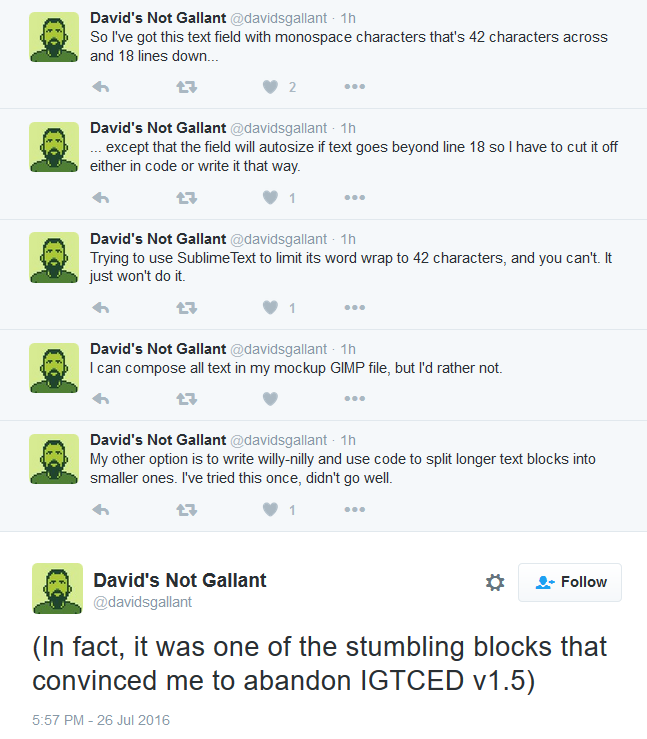Click the large avatar of the main tweet
Viewport: 647px width, 739px height.
57,588
